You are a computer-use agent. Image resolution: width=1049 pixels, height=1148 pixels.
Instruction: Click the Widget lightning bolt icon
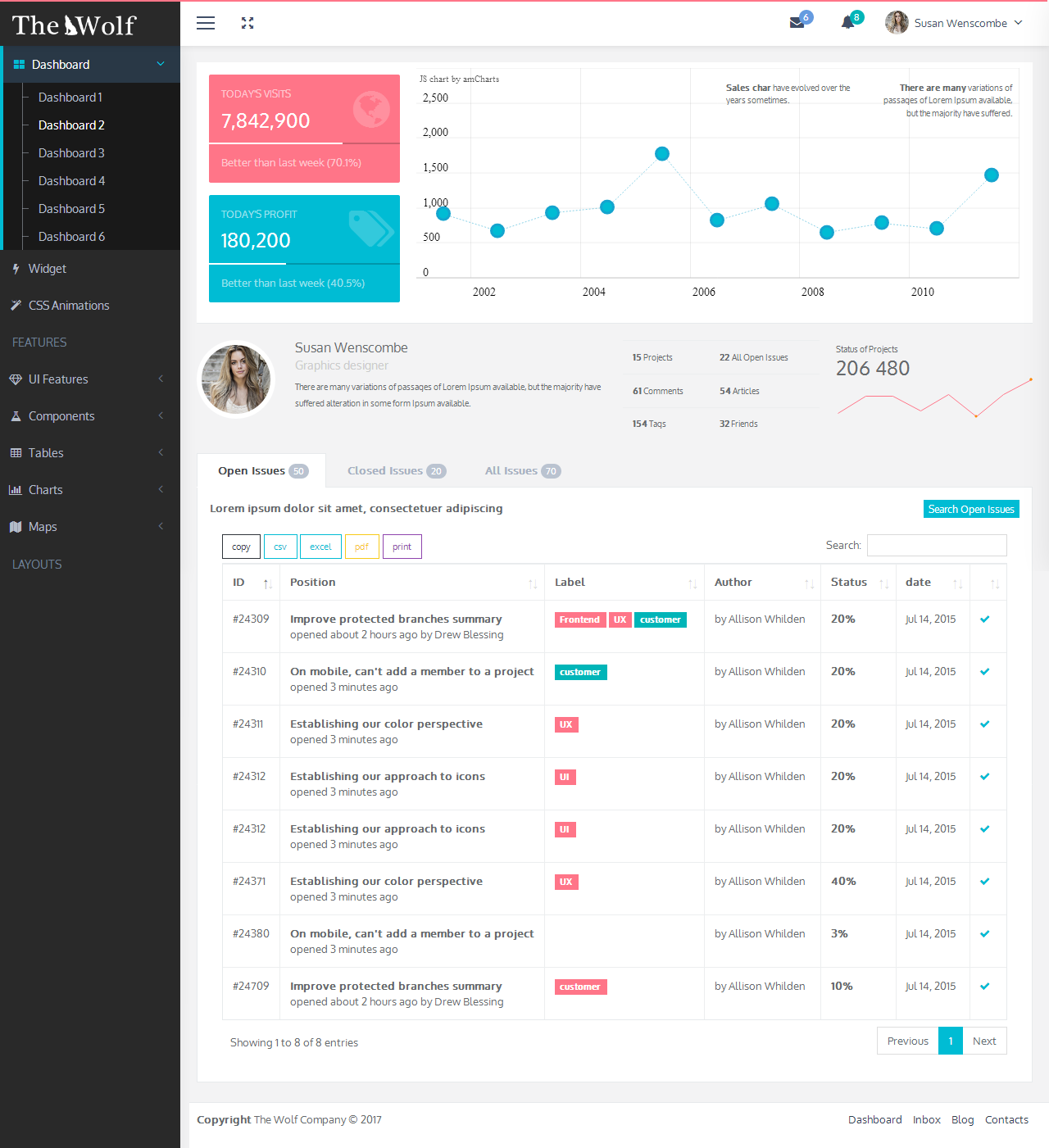16,269
